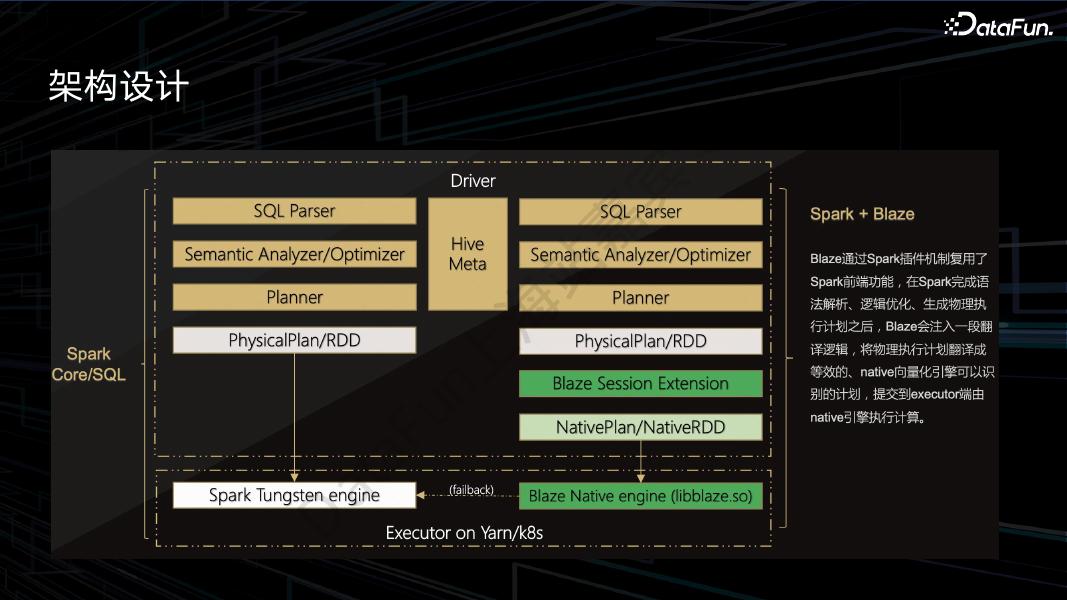Click the left SQL Parser block

(x=294, y=211)
